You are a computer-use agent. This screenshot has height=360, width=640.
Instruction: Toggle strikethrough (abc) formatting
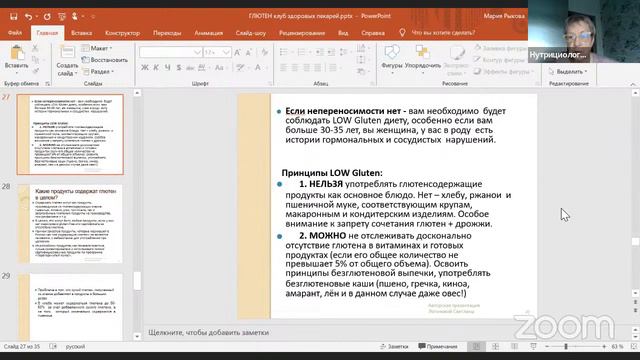[190, 68]
